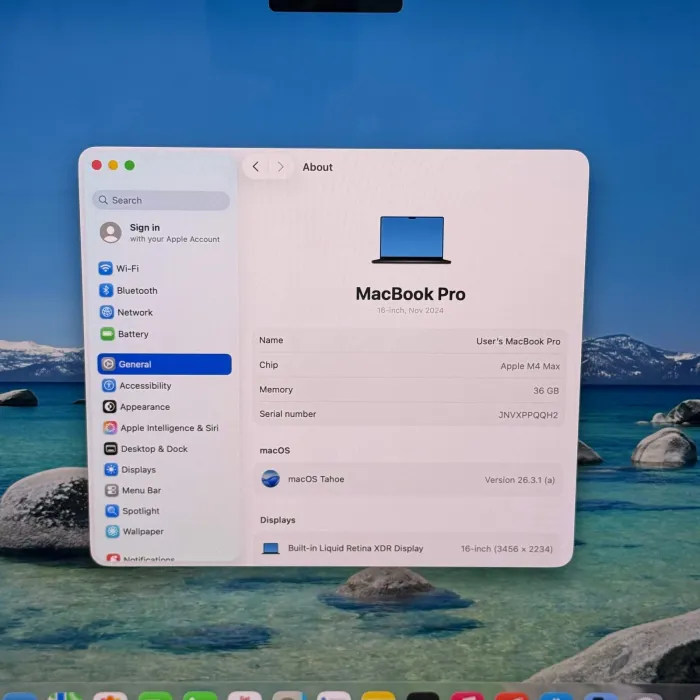Open the Battery settings icon
The image size is (700, 700).
[107, 334]
